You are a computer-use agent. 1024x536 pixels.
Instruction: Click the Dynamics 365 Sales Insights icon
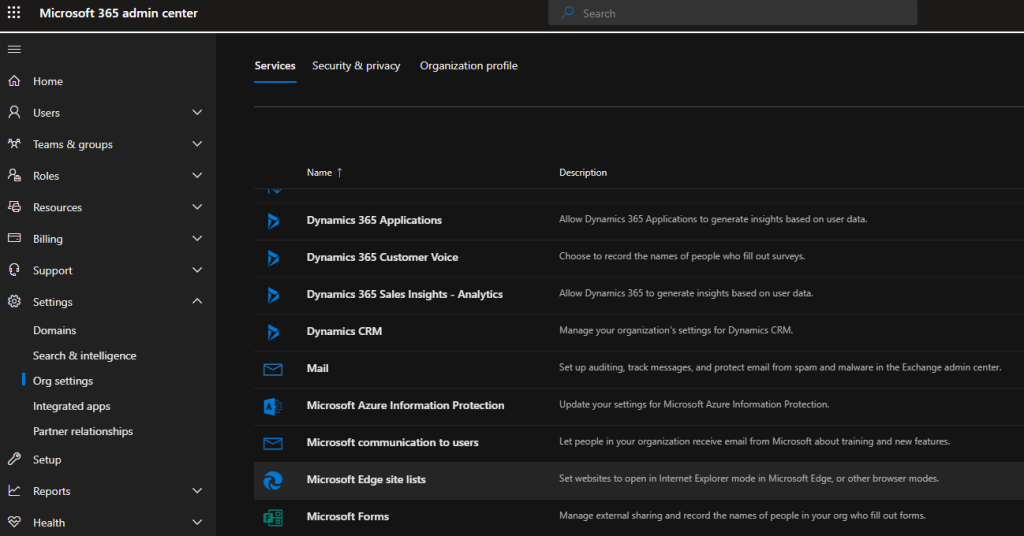[273, 295]
